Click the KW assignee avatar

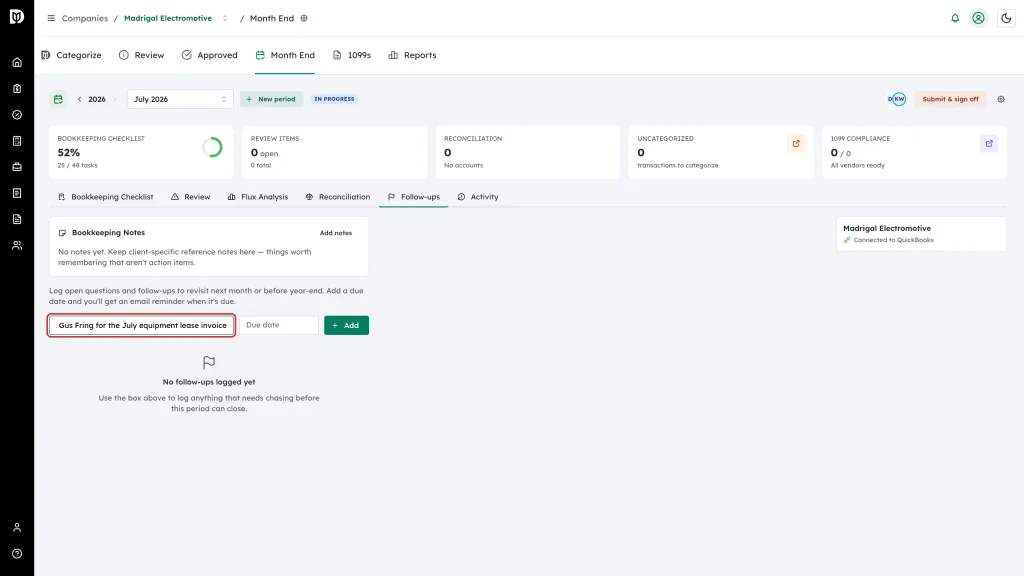898,99
